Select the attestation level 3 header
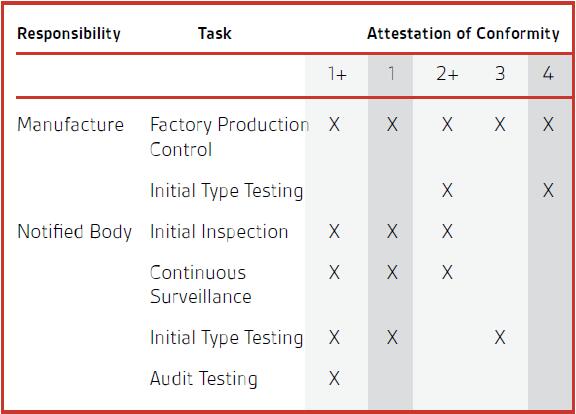 click(x=500, y=73)
